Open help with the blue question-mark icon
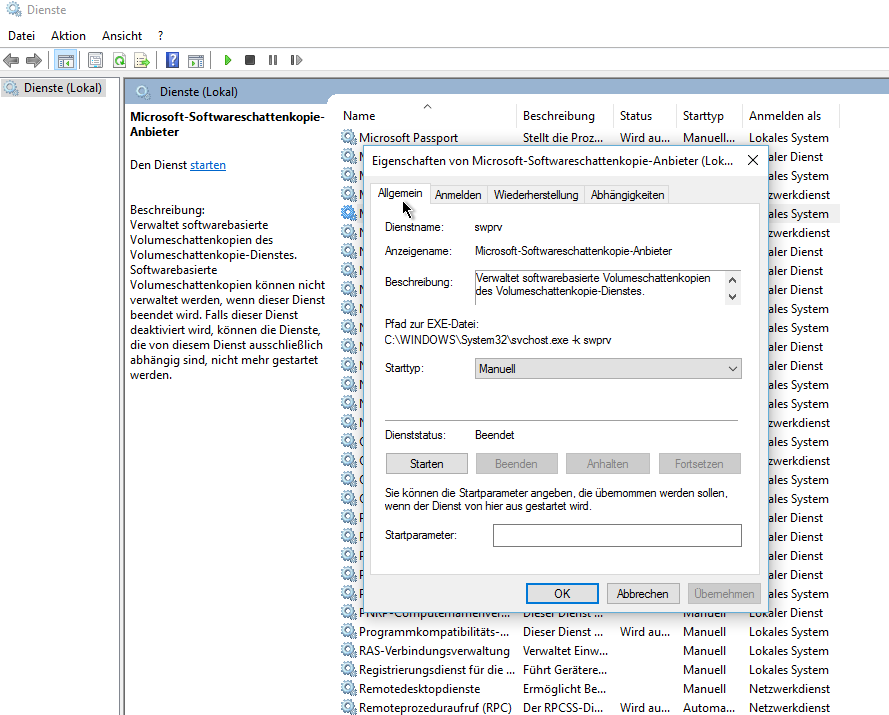889x715 pixels. [172, 60]
